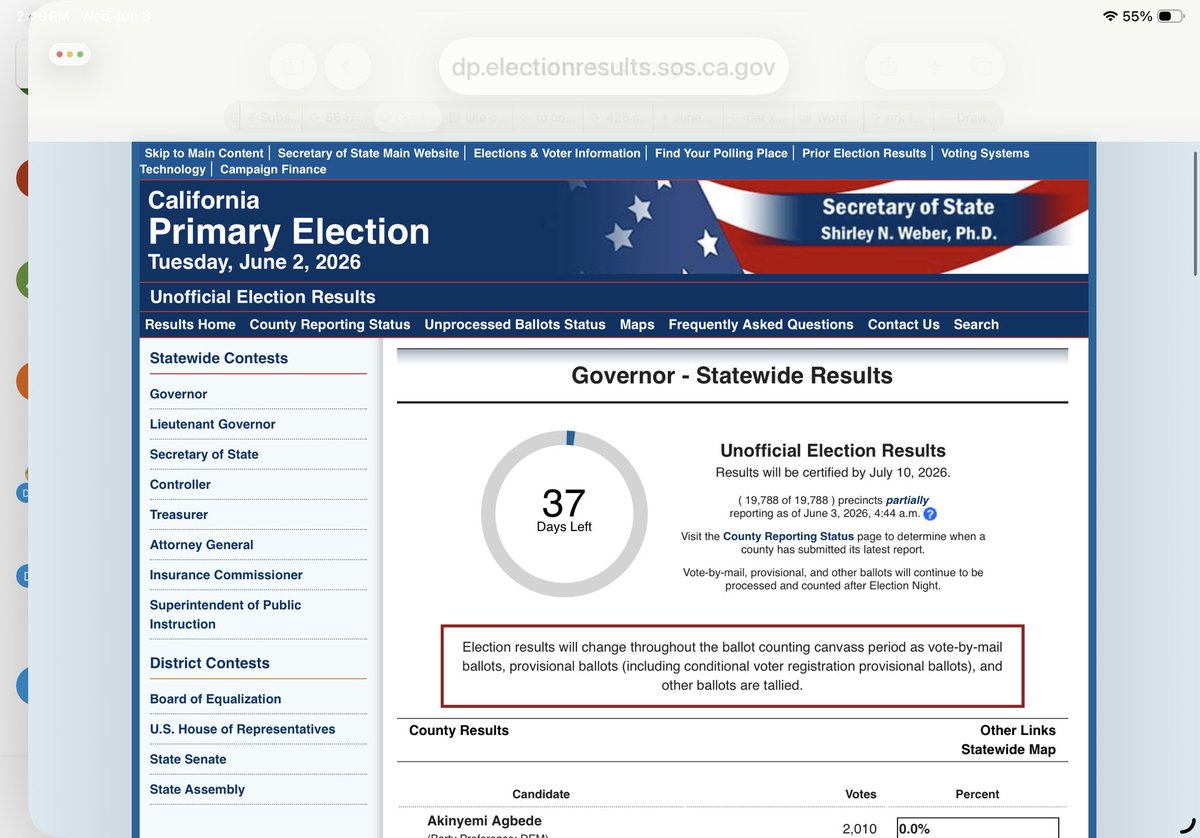This screenshot has width=1200, height=838.
Task: Click the Votes column header
Action: (860, 794)
